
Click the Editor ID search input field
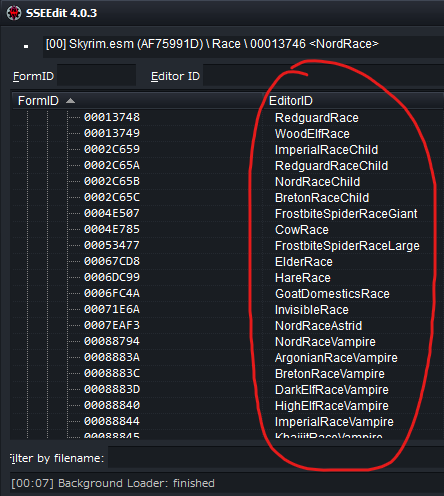(323, 76)
